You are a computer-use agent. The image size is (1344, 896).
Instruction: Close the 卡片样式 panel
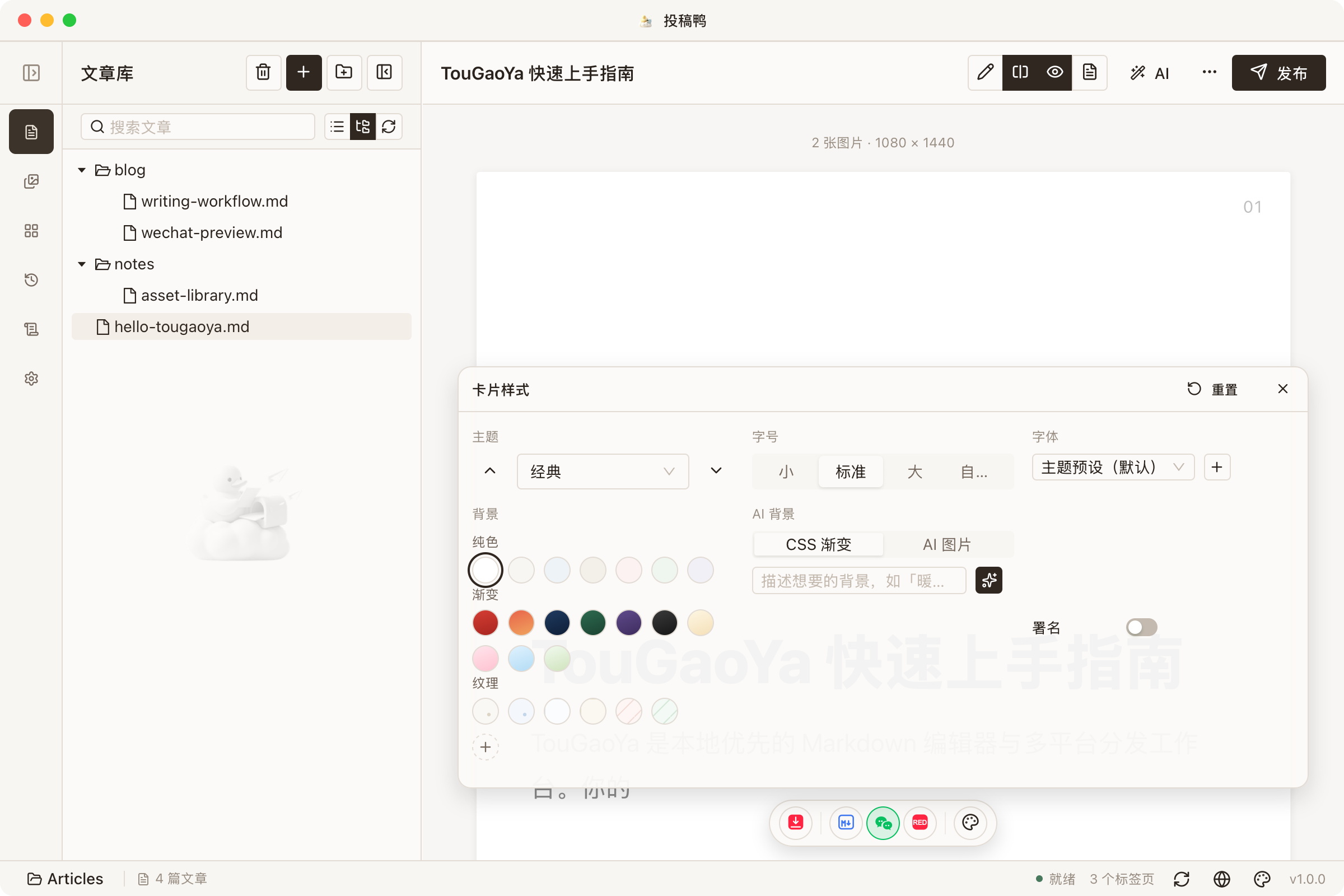[1283, 389]
